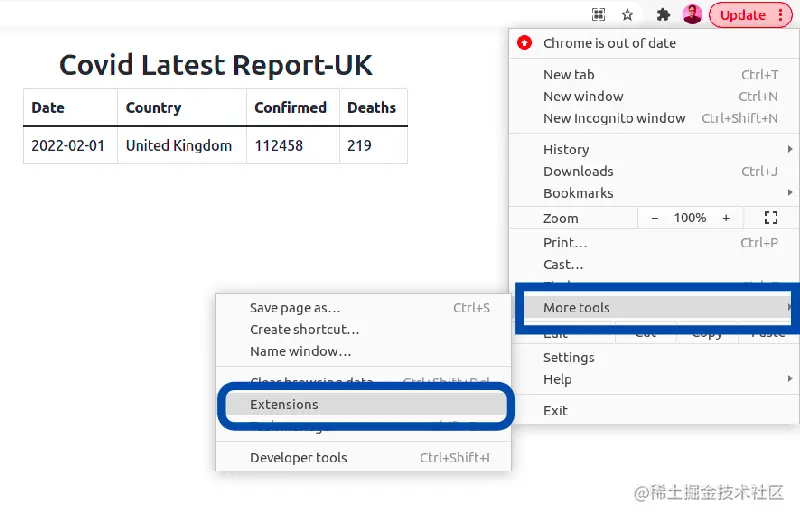
Task: Click the 100% zoom level value
Action: click(x=690, y=218)
